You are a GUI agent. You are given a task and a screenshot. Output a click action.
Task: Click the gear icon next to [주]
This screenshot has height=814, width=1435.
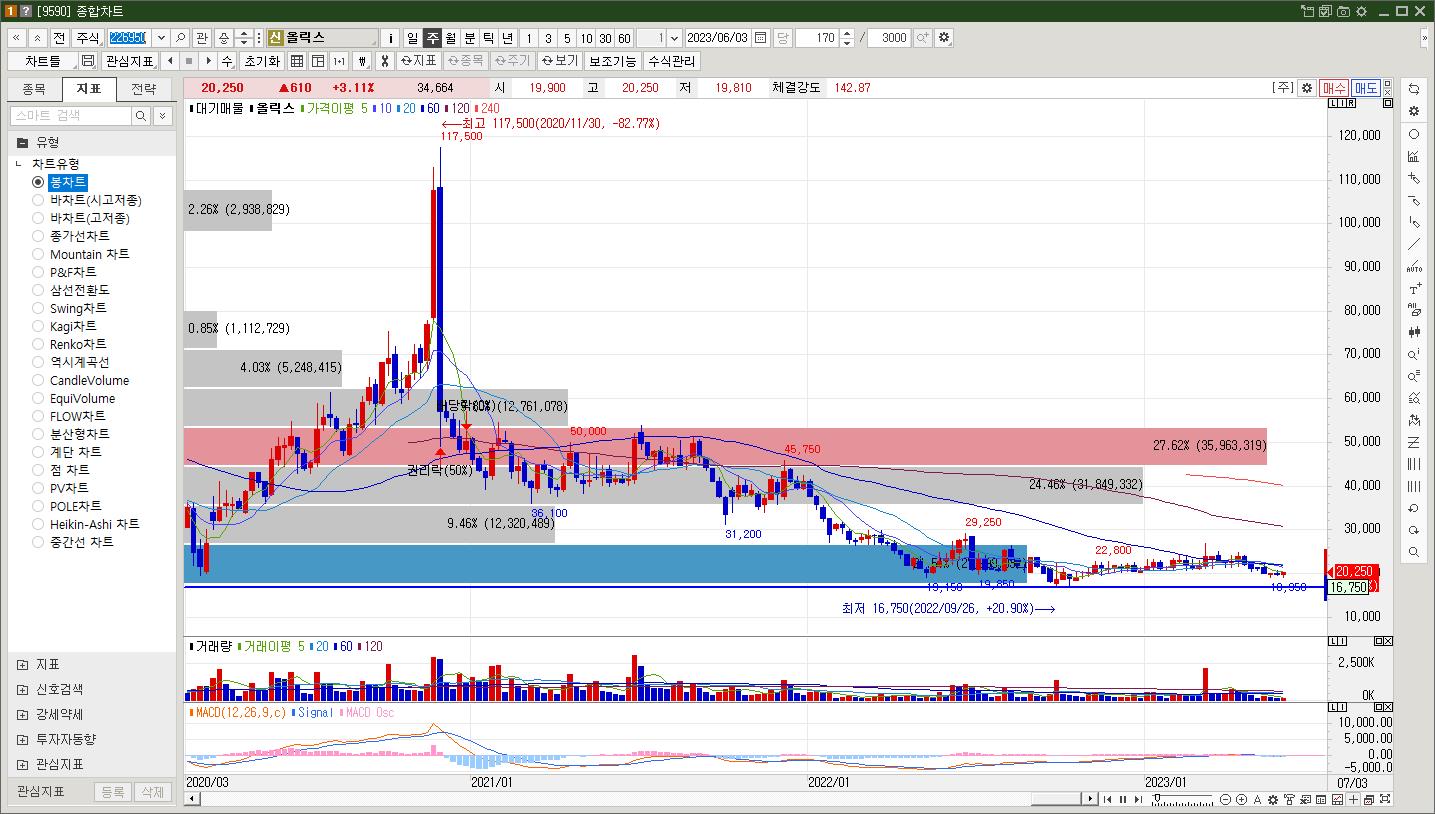click(1306, 88)
